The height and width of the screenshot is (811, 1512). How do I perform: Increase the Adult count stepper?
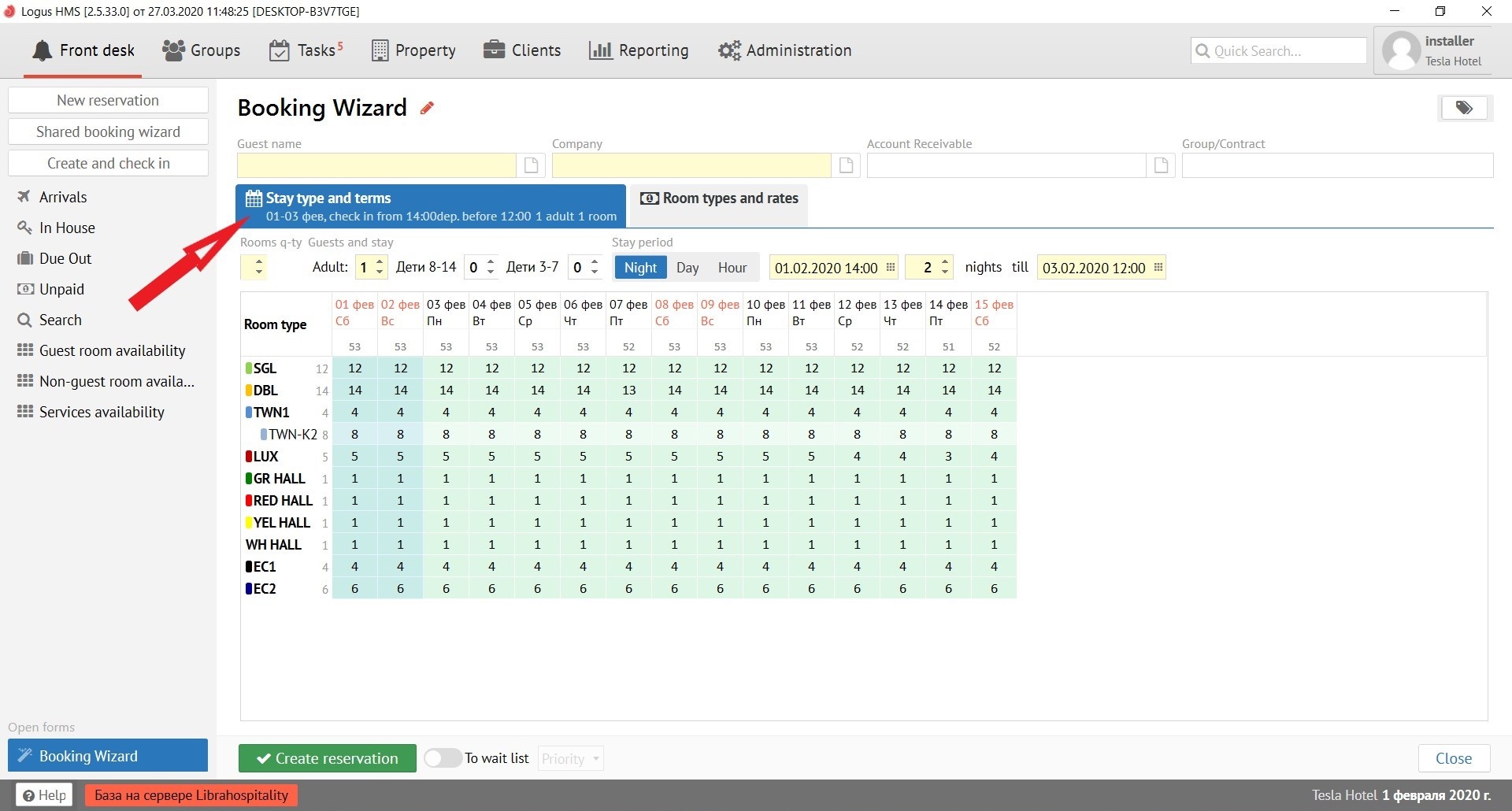click(380, 262)
